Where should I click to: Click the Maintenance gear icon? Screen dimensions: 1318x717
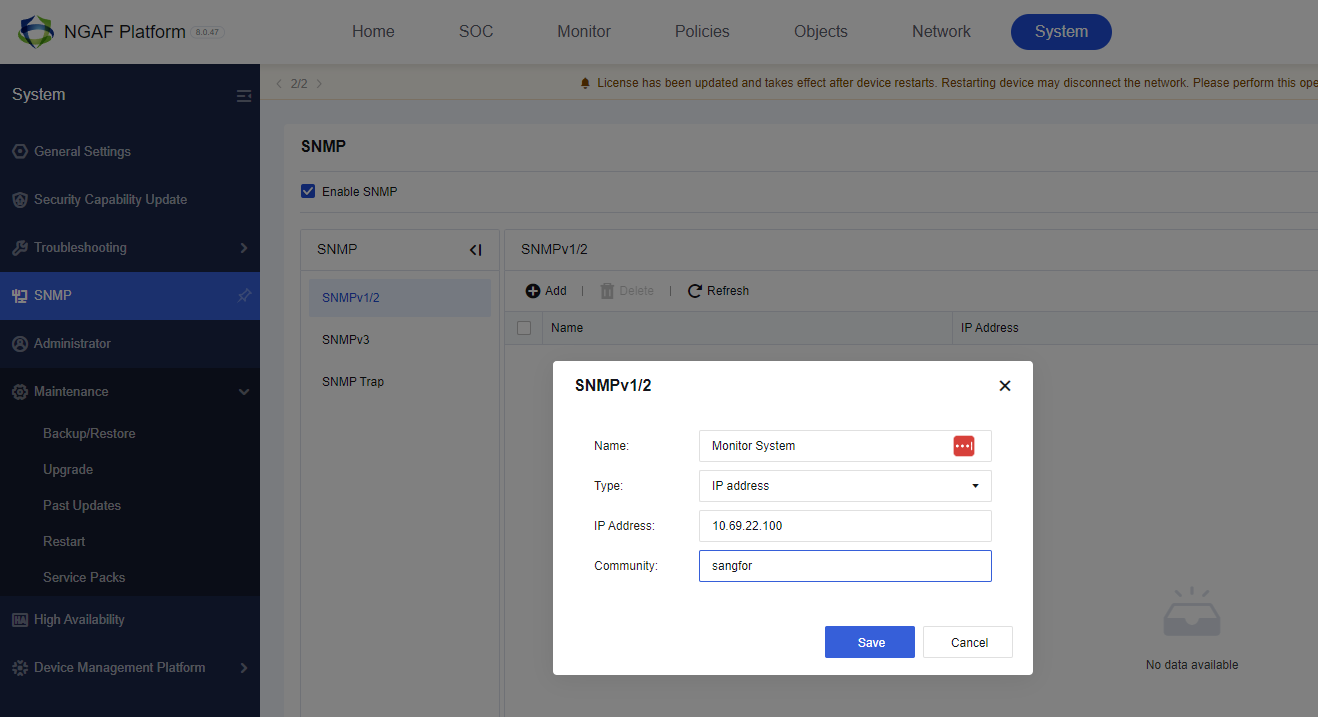(x=20, y=392)
